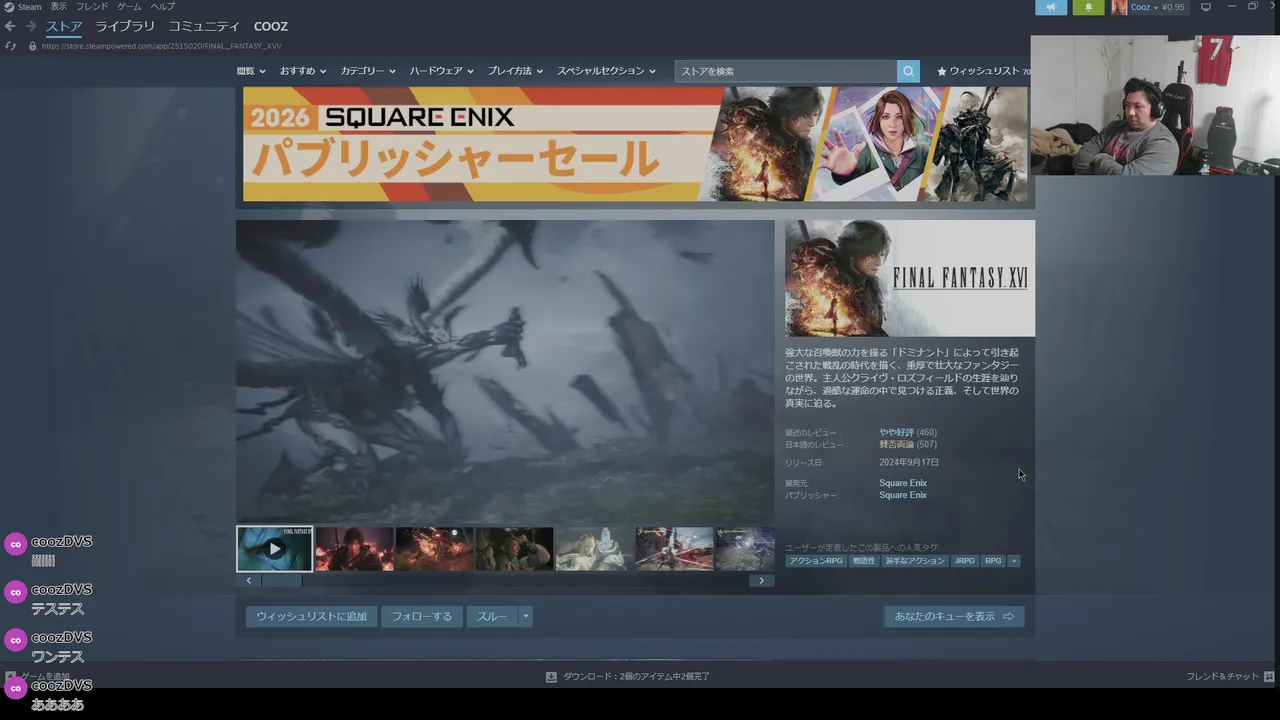Click the add game plus icon
The width and height of the screenshot is (1280, 720).
10,677
